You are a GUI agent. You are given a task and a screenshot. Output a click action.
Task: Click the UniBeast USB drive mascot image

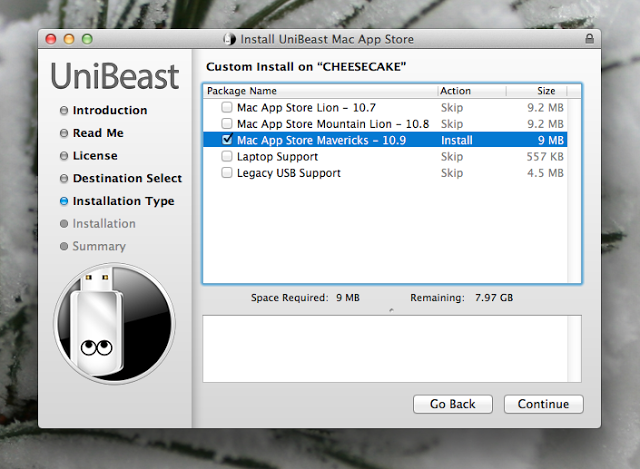pyautogui.click(x=114, y=323)
